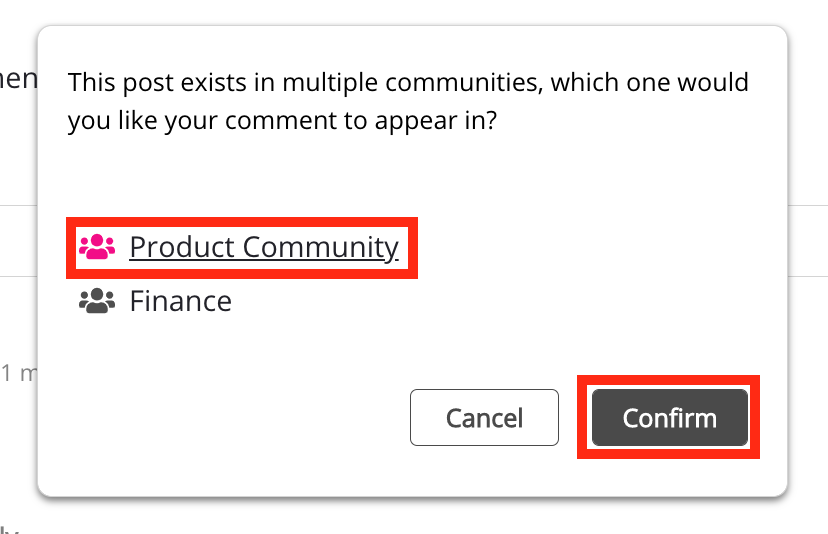
Task: Tap the unselected gray community icon
Action: pos(97,301)
